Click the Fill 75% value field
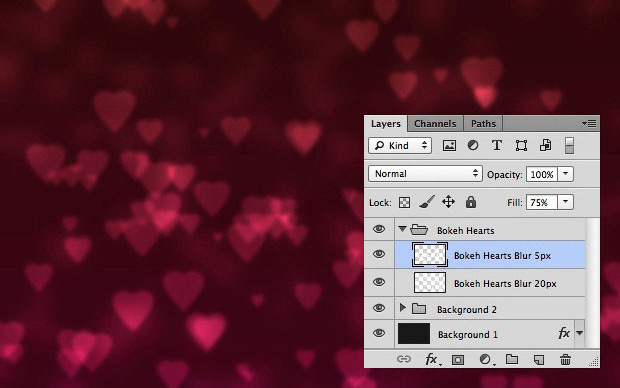The height and width of the screenshot is (388, 620). (542, 203)
